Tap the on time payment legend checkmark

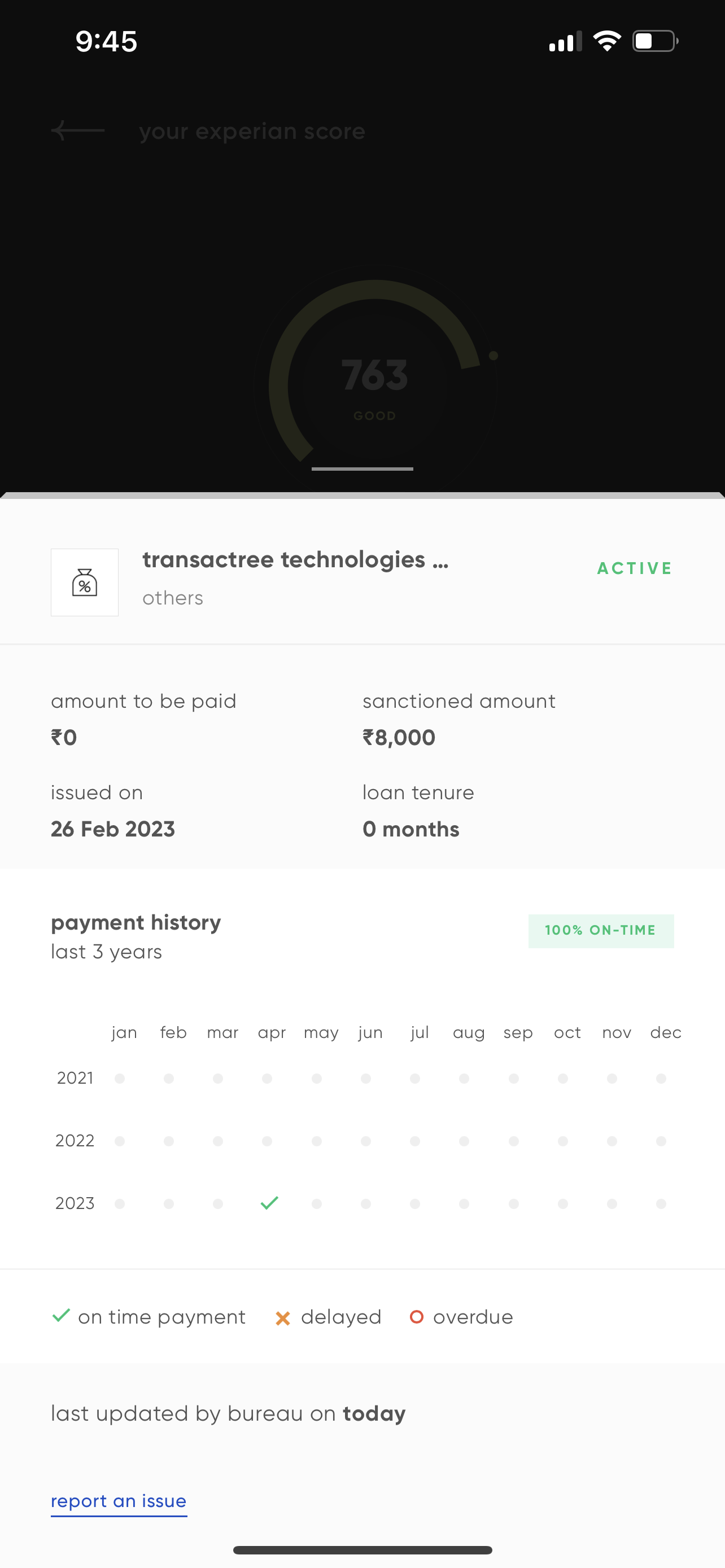coord(62,1316)
